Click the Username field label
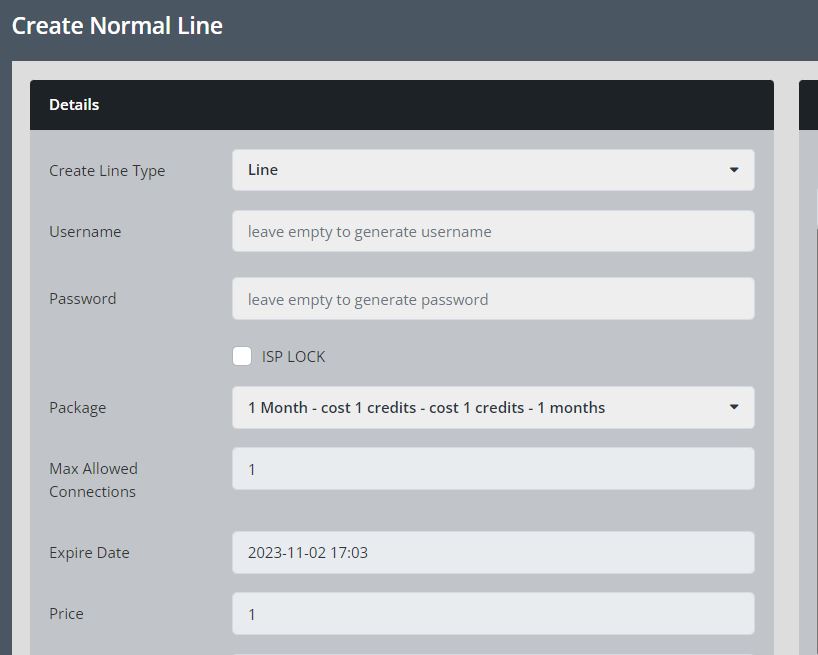This screenshot has height=655, width=818. 85,232
